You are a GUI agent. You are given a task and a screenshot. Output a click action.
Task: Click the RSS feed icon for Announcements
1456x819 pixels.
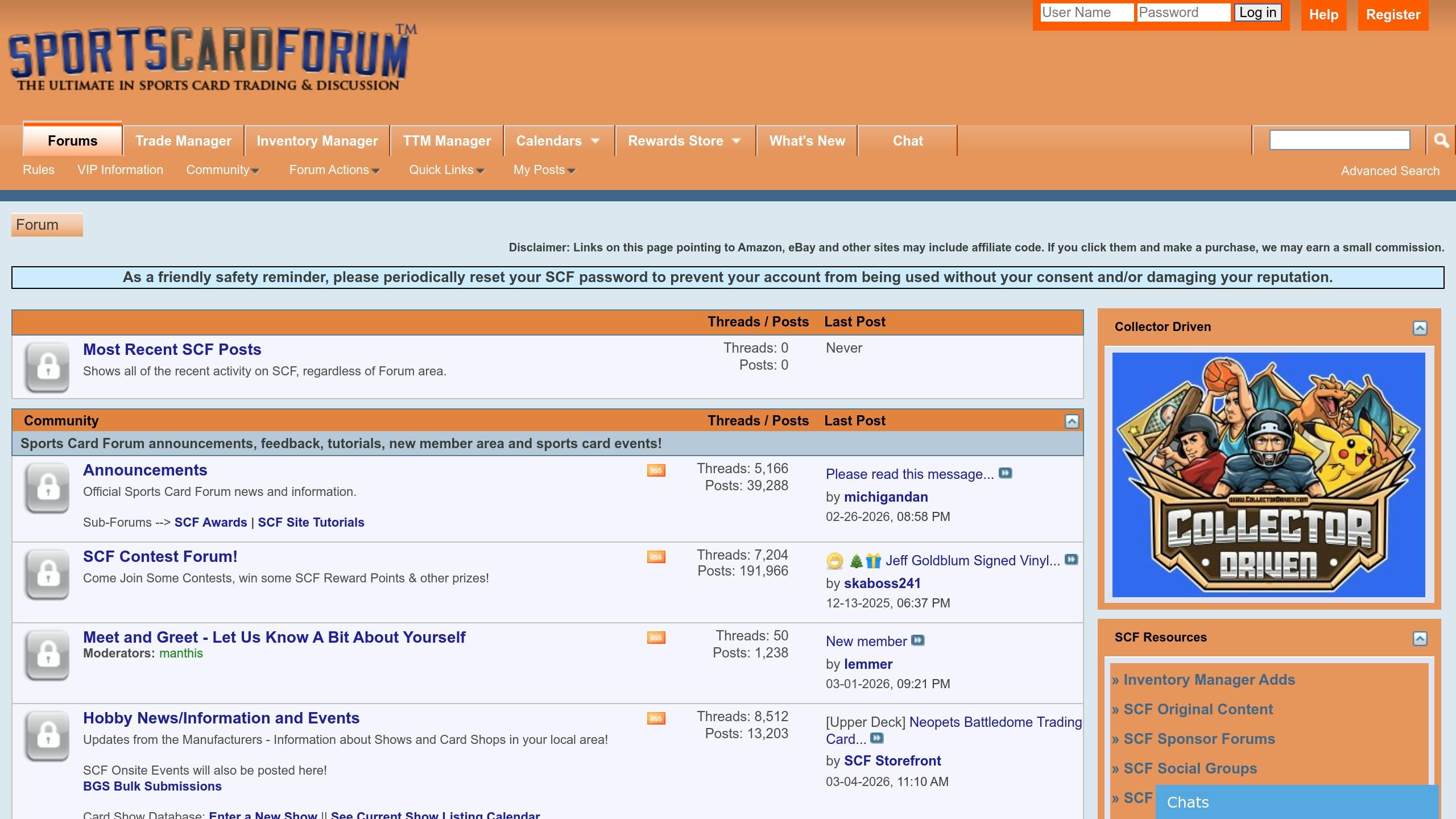click(x=656, y=470)
